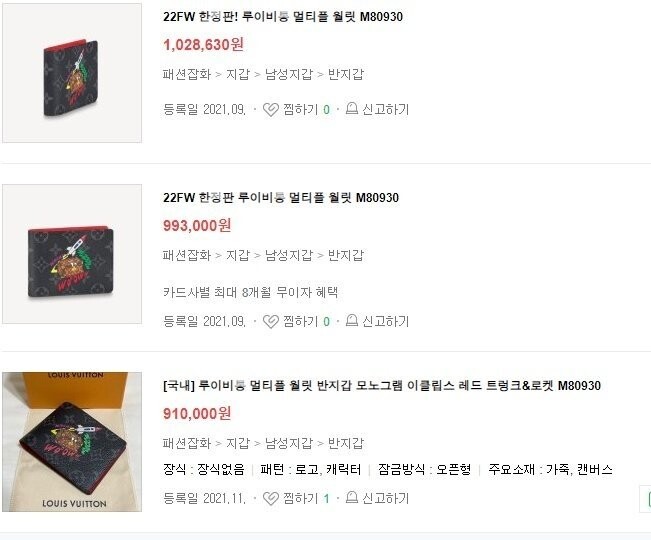Image resolution: width=651 pixels, height=540 pixels.
Task: Click the heart icon on the 993,000원 listing
Action: (271, 321)
